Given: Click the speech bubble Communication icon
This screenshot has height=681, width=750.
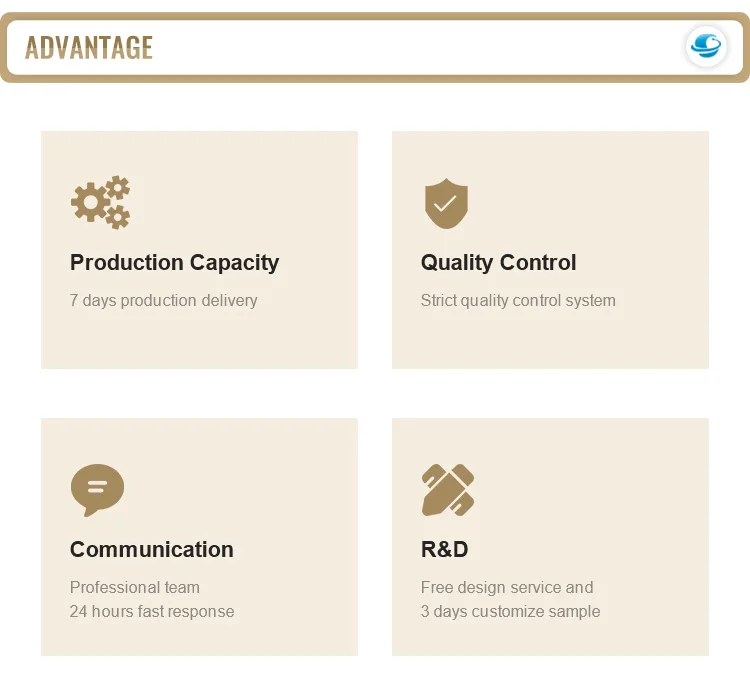Looking at the screenshot, I should (x=97, y=490).
